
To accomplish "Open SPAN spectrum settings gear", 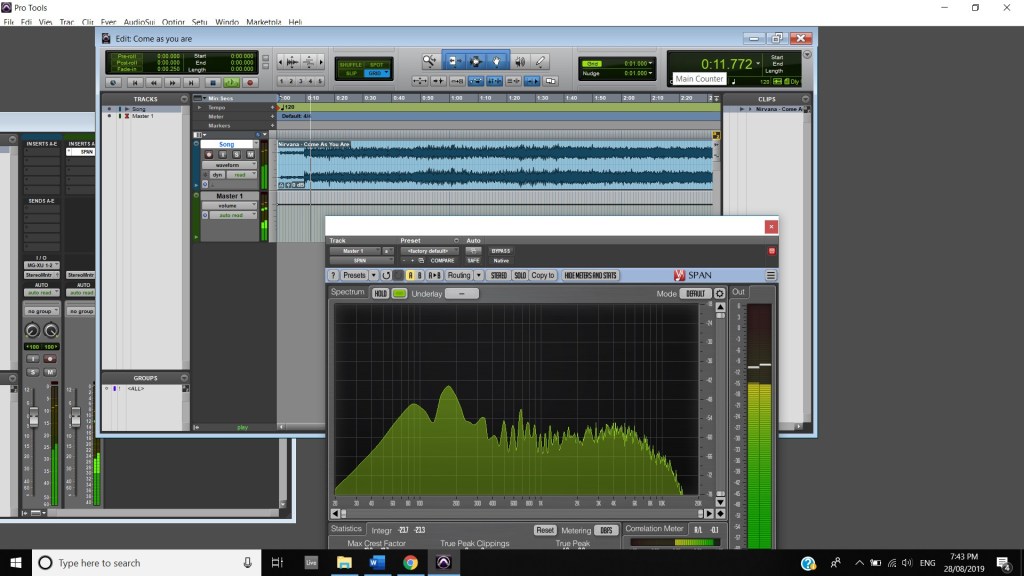I will click(719, 293).
